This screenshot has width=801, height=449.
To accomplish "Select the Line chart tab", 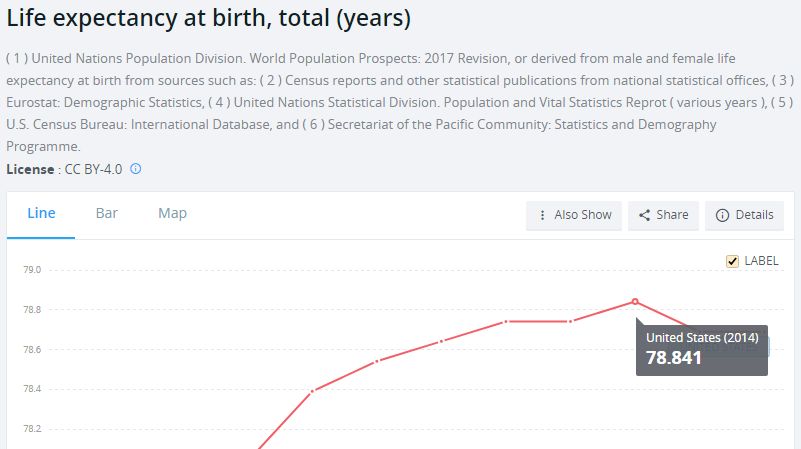I will pos(41,214).
